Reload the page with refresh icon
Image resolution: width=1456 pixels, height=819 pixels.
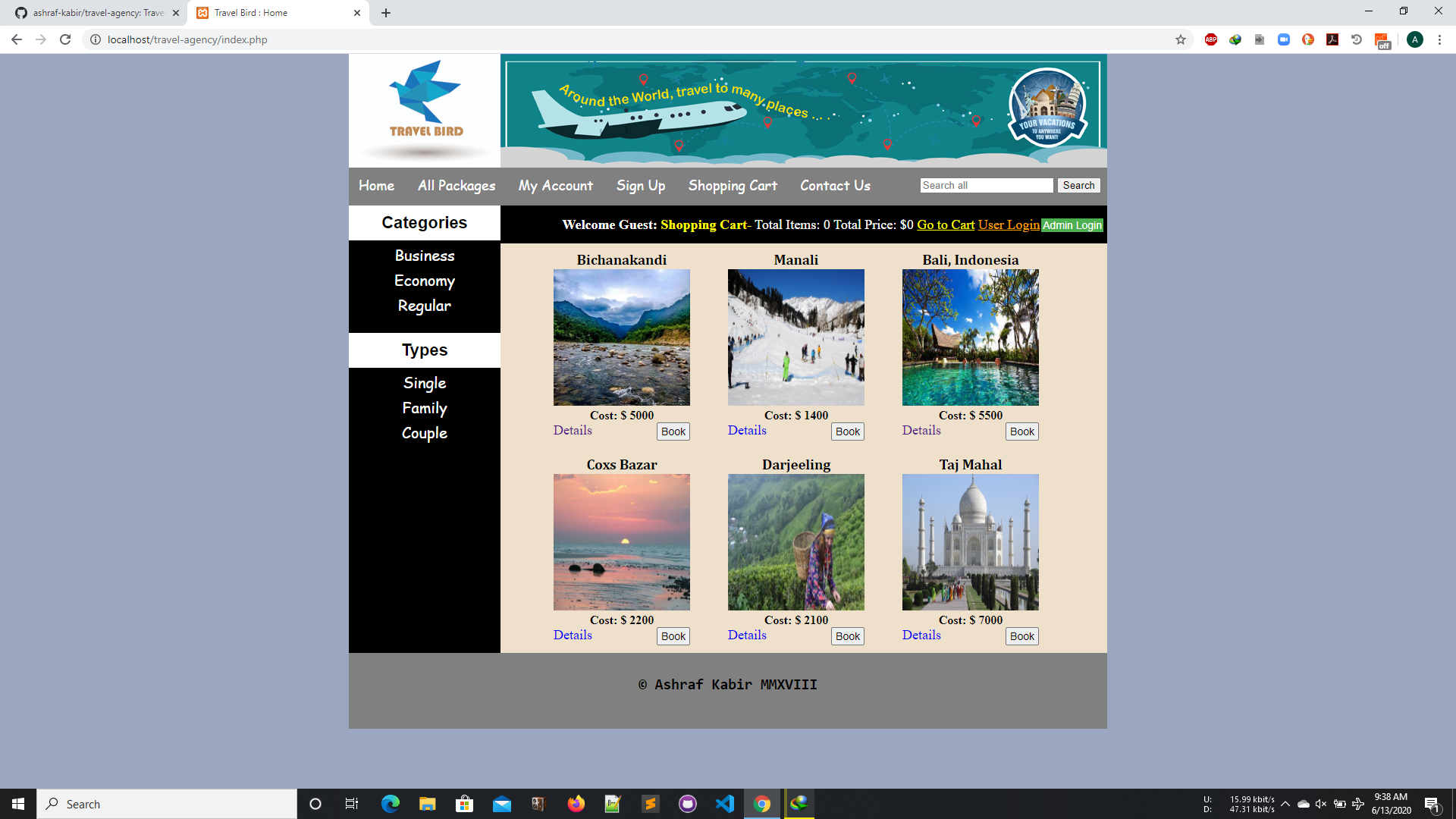65,39
